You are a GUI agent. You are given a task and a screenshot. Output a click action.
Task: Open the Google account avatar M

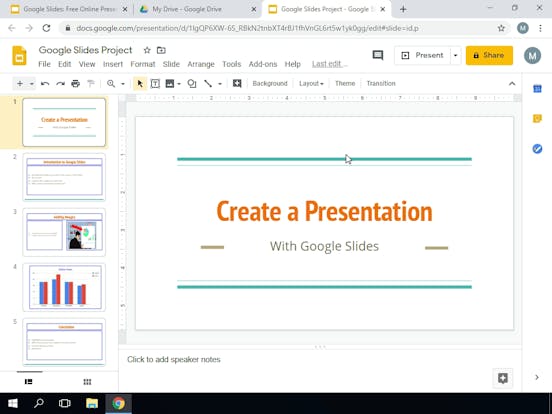(x=532, y=55)
